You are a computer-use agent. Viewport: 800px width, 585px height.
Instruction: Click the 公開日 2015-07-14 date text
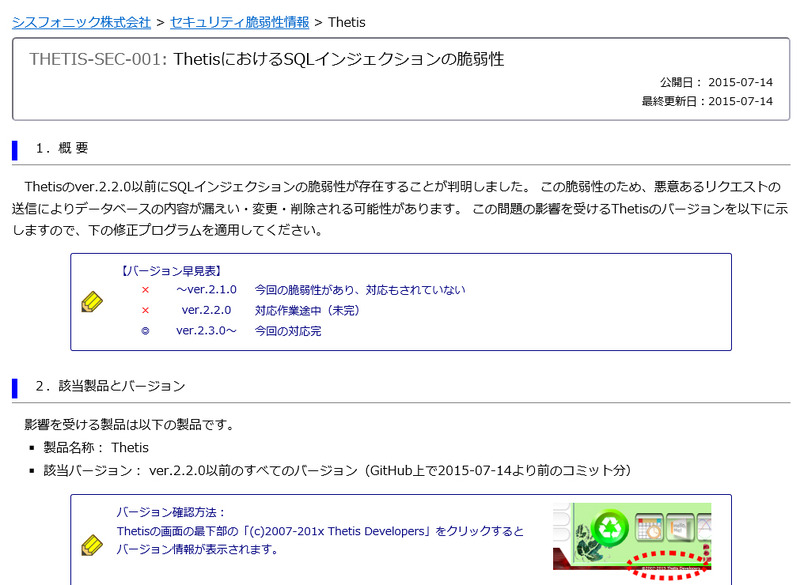716,82
